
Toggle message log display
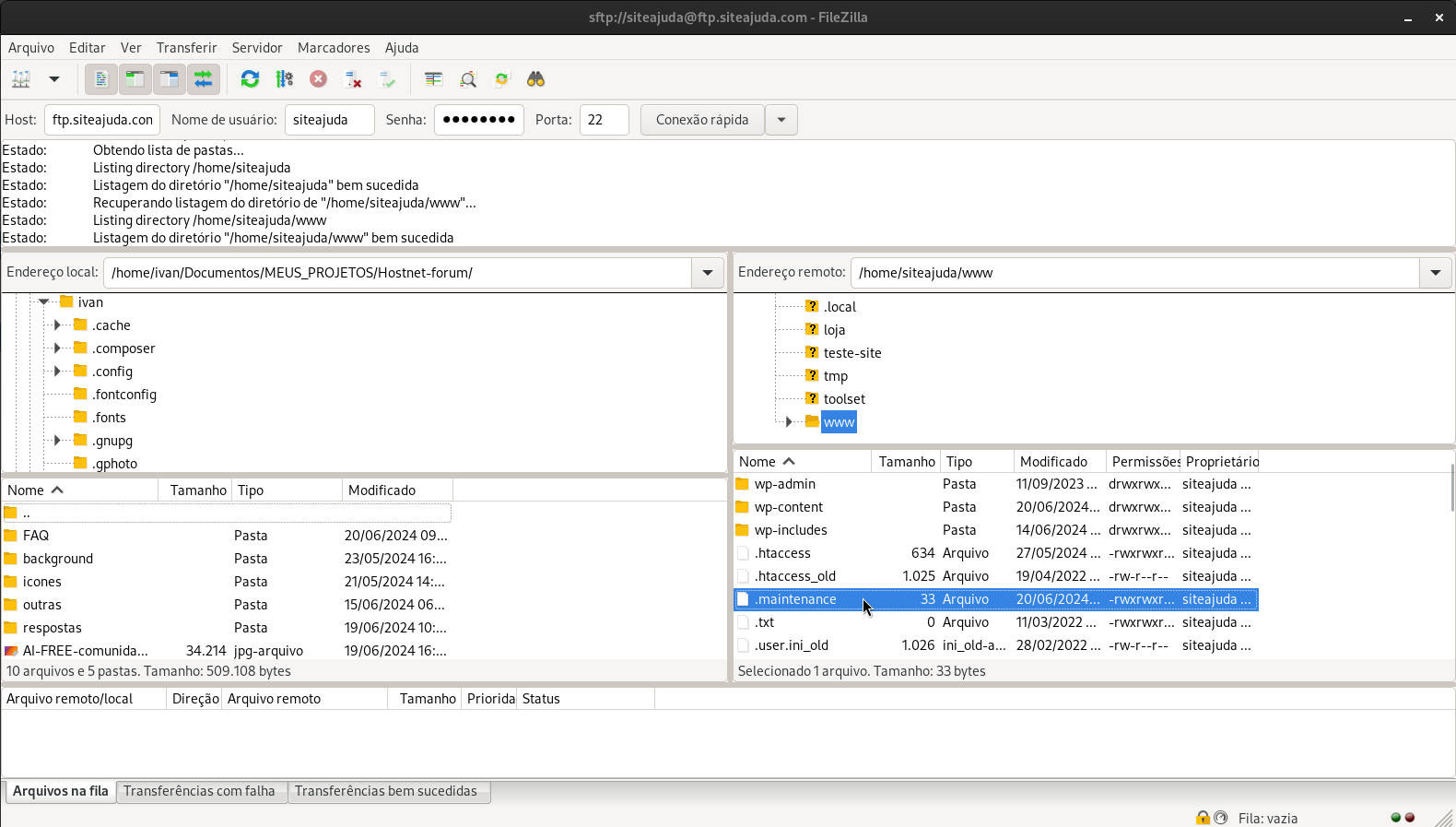click(x=101, y=79)
